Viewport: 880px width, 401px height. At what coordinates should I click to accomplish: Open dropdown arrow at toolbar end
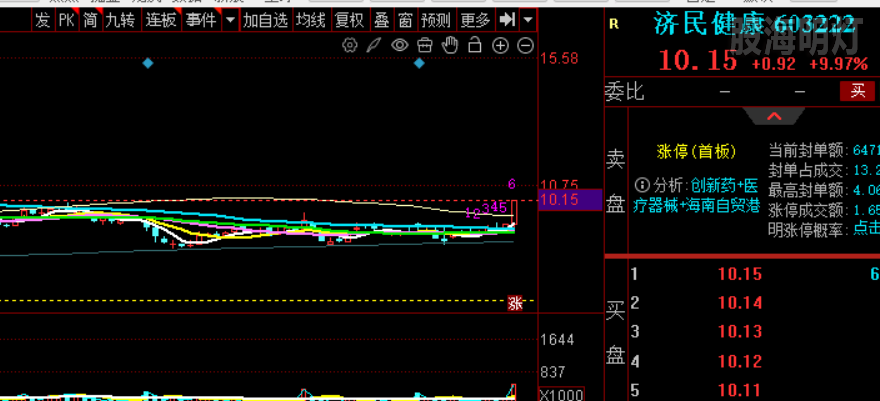point(528,20)
